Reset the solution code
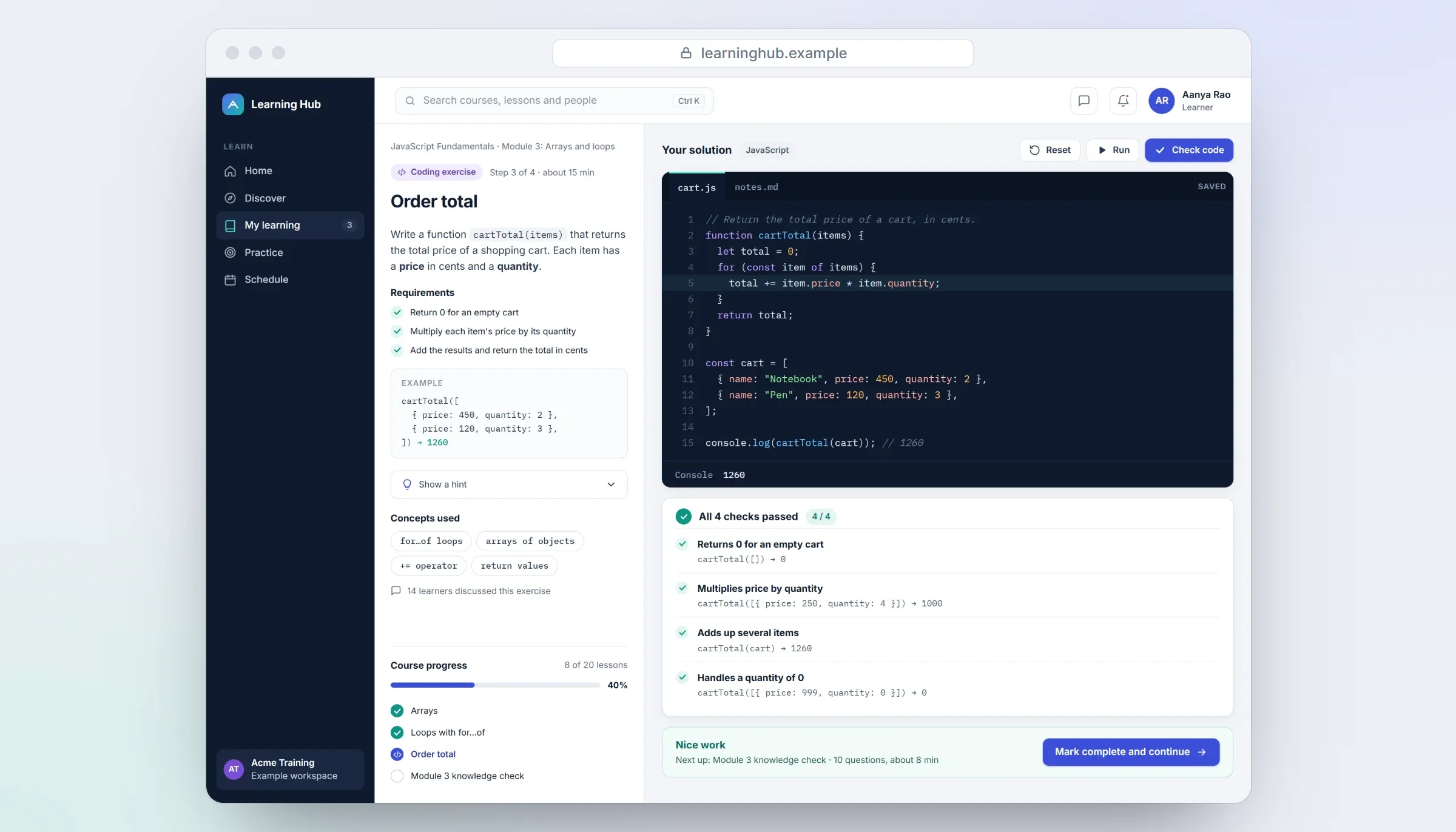The height and width of the screenshot is (832, 1456). tap(1050, 150)
